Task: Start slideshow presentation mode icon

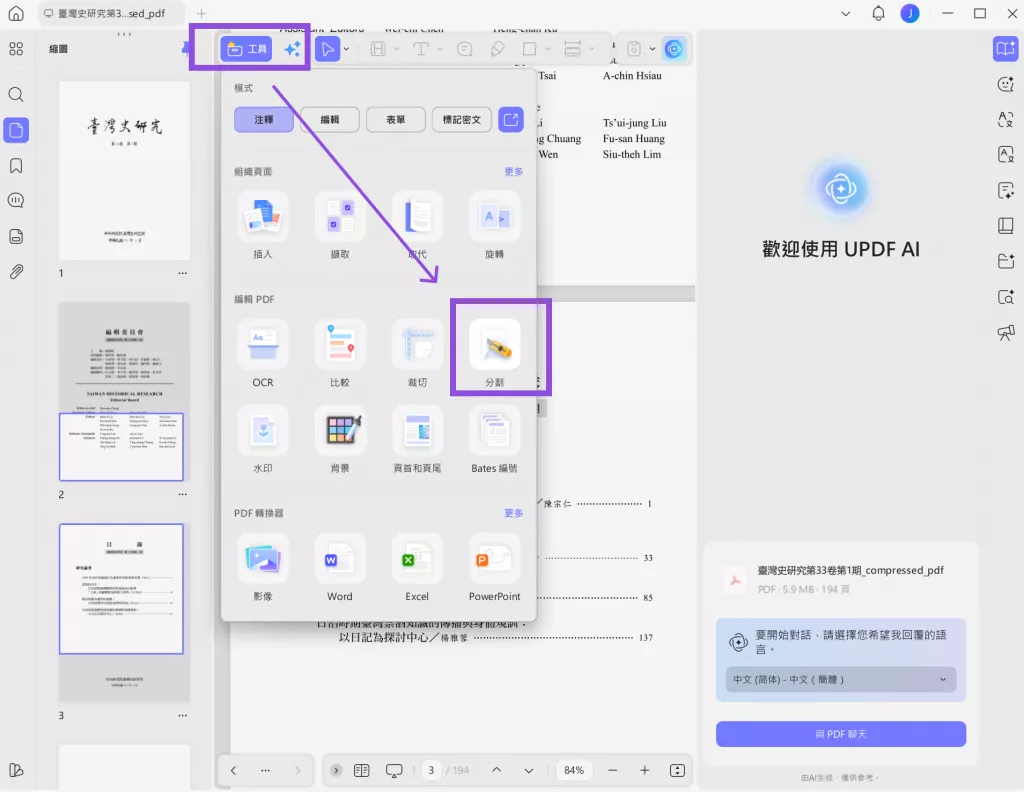Action: click(x=394, y=770)
